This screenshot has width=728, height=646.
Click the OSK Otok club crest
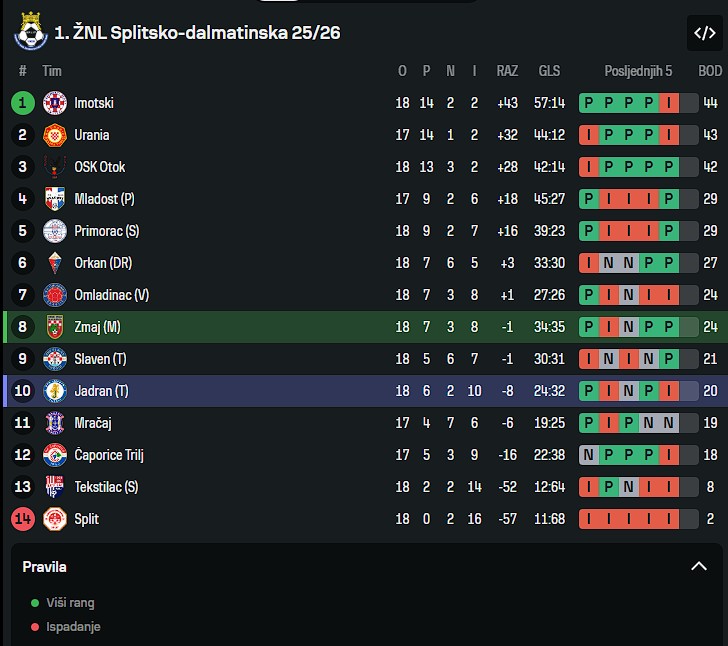pos(55,167)
